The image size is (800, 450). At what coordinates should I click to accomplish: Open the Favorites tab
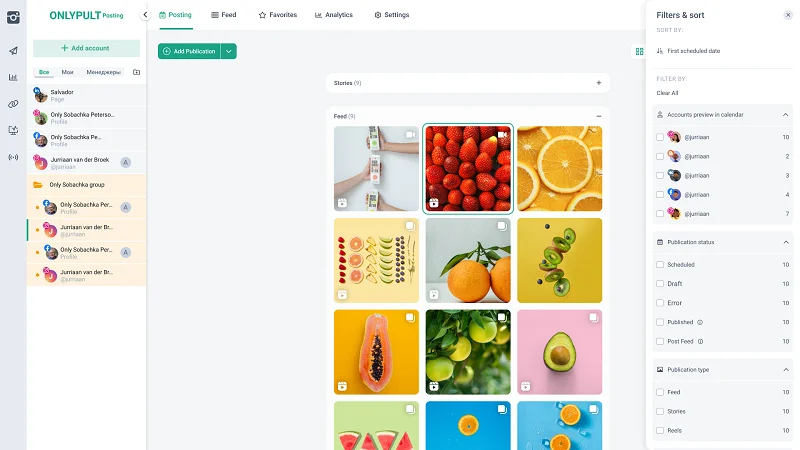pos(278,15)
